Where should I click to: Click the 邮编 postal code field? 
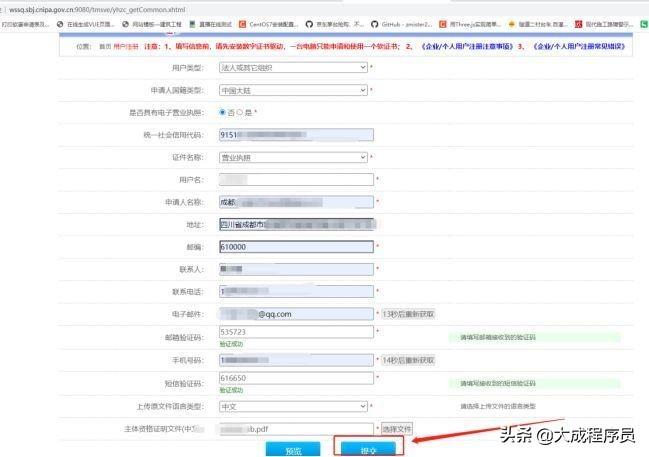coord(295,246)
